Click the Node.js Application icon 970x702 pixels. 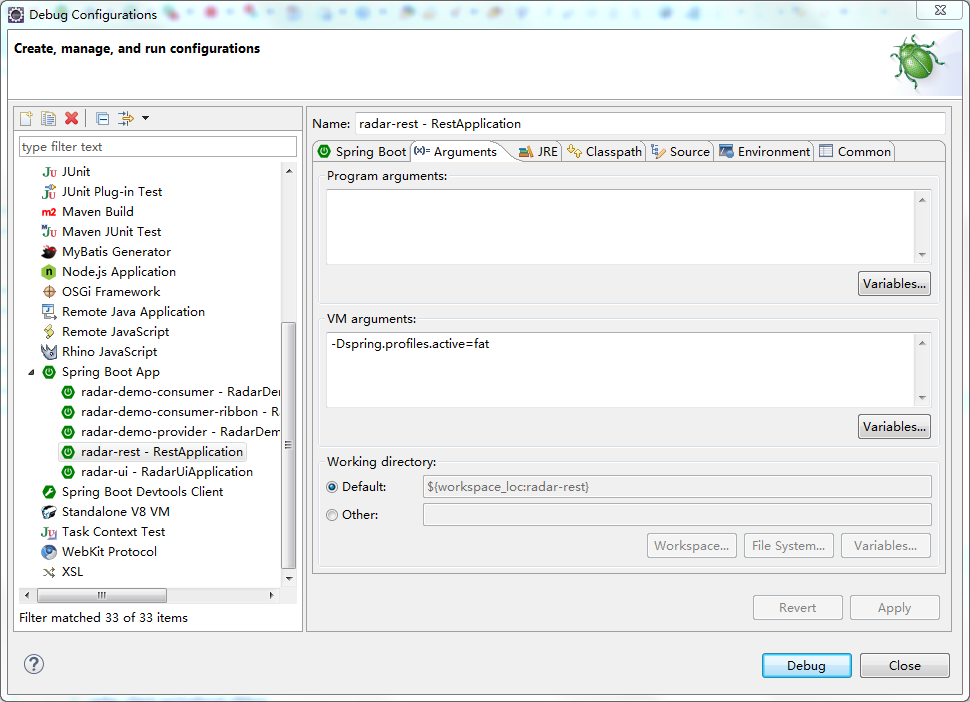pos(49,272)
